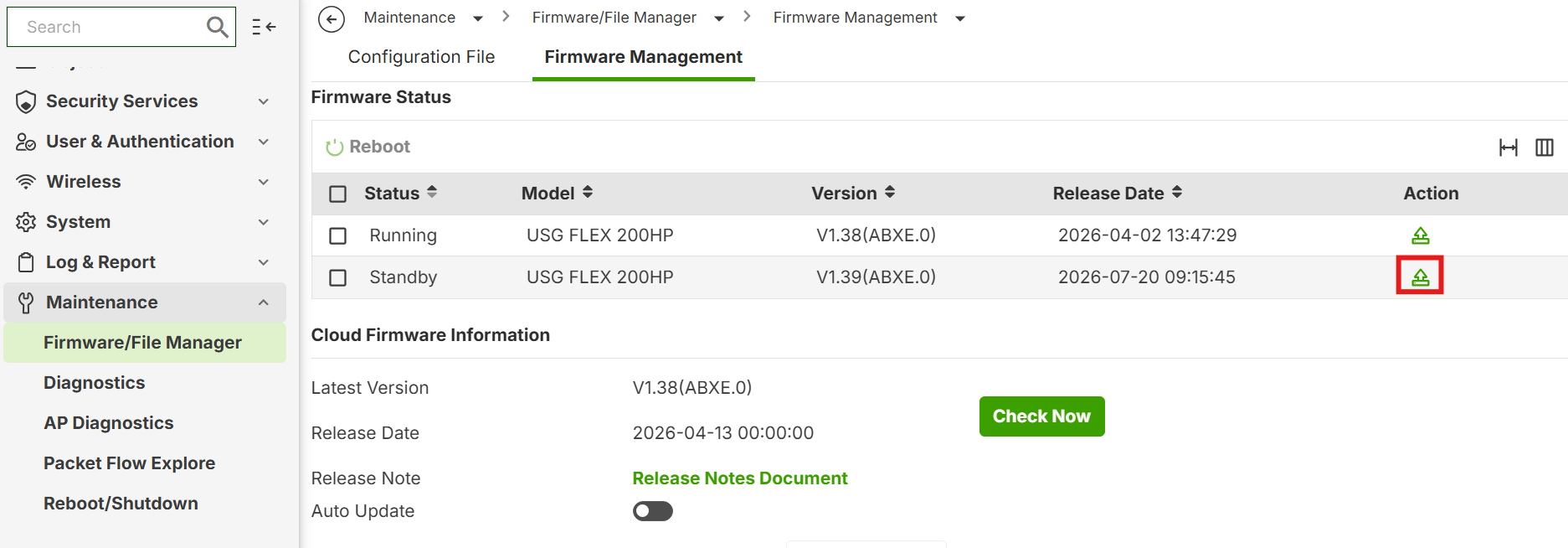Check the Running firmware row checkbox
1568x548 pixels.
[338, 236]
